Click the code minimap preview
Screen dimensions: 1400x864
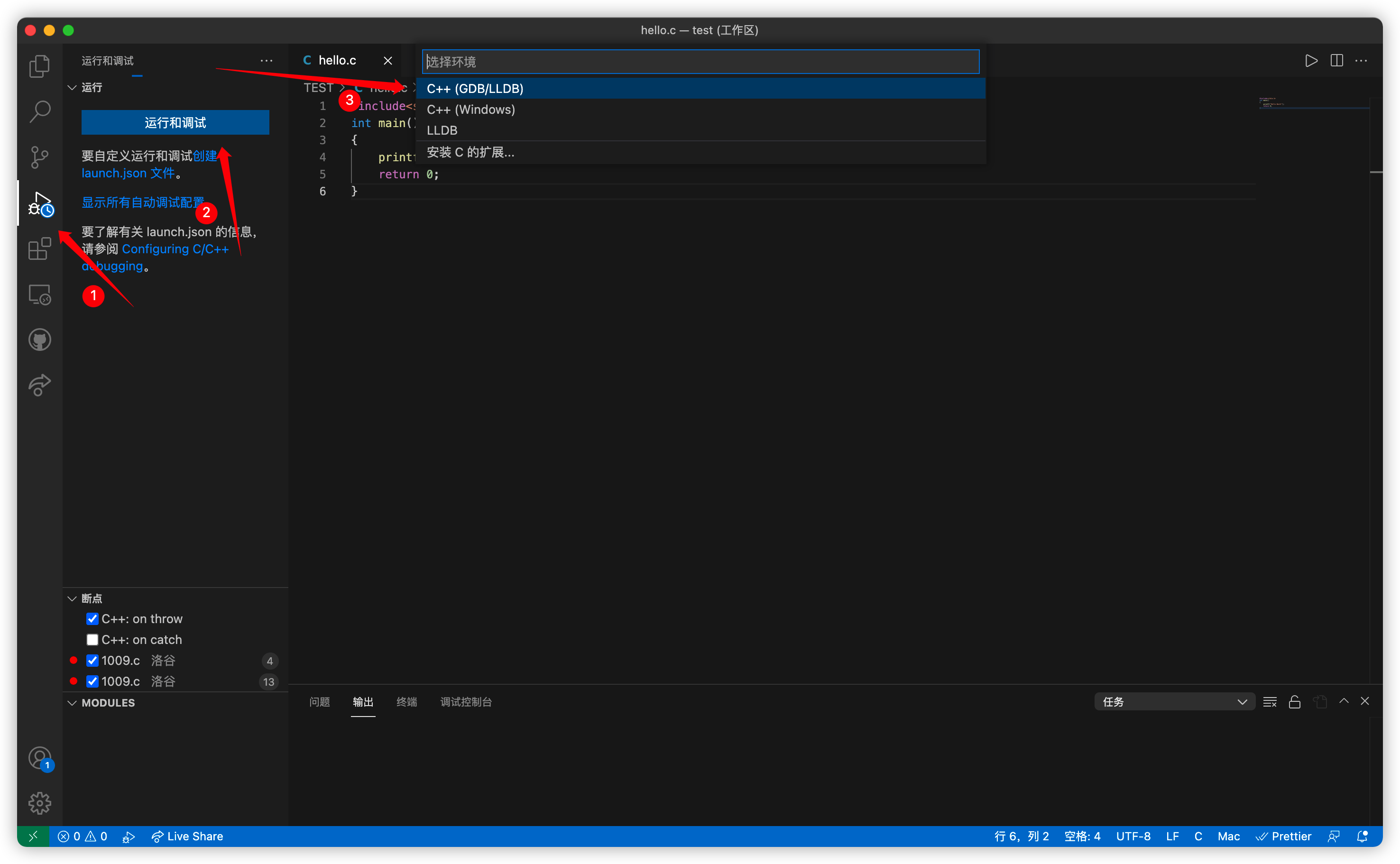click(x=1313, y=103)
